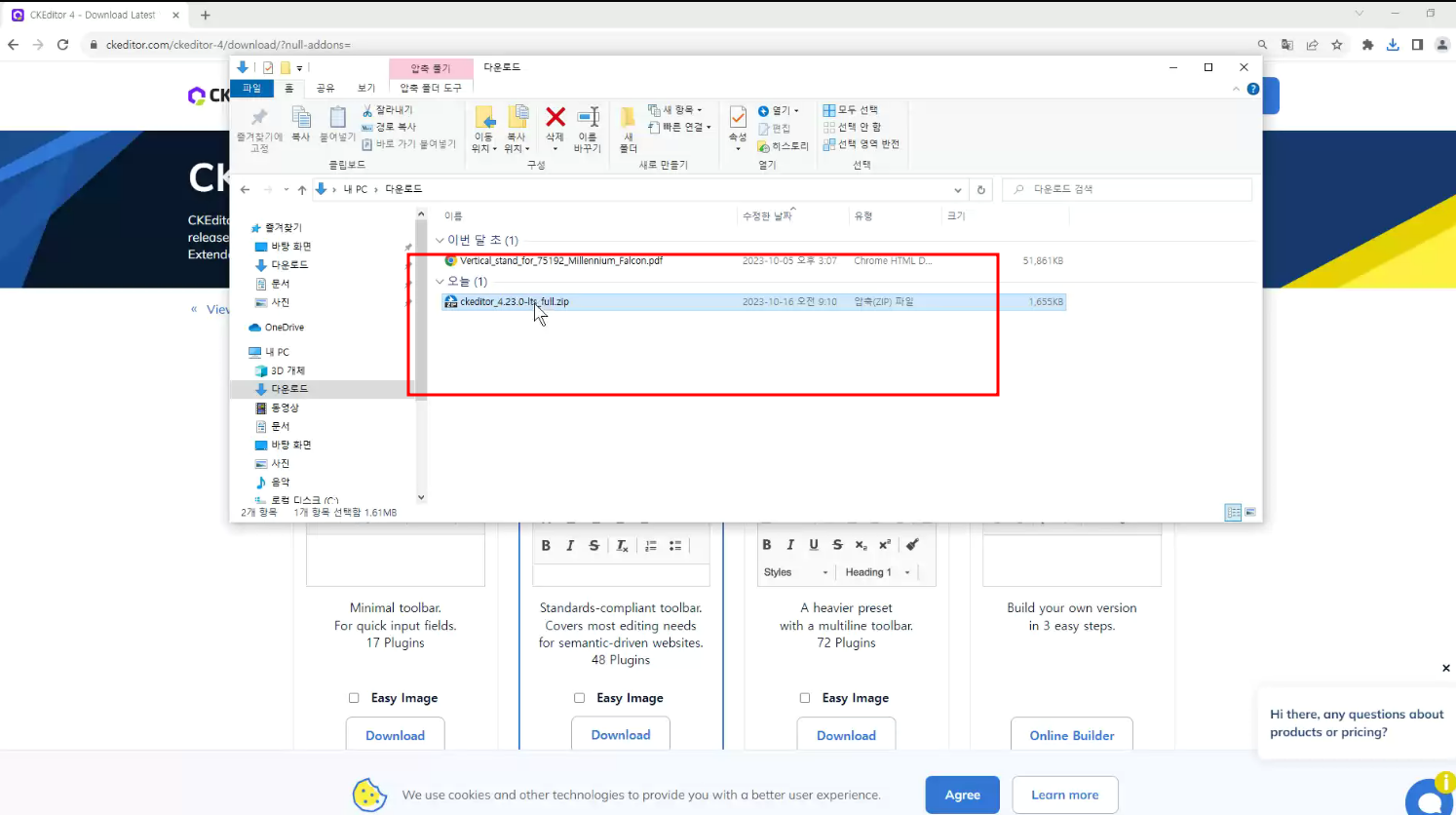This screenshot has width=1456, height=815.
Task: Tick Easy Image checkbox under Basic (17 Plugins)
Action: pos(354,698)
